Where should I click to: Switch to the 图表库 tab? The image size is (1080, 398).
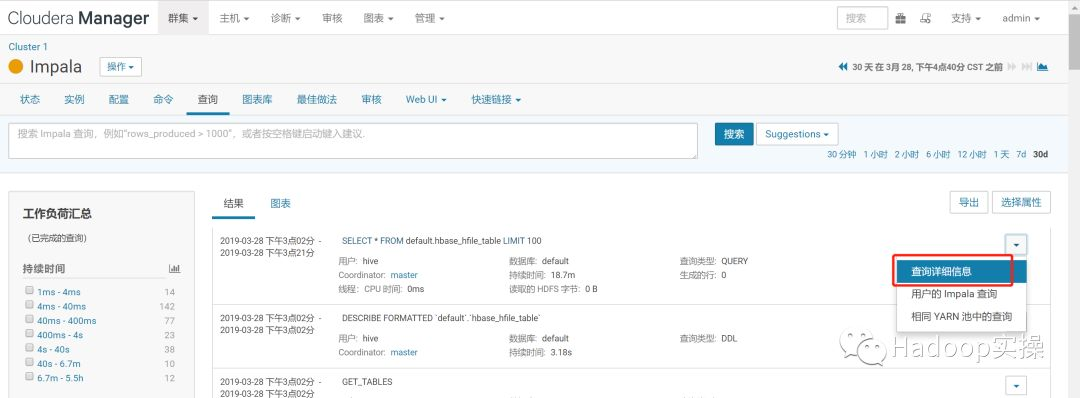coord(257,99)
